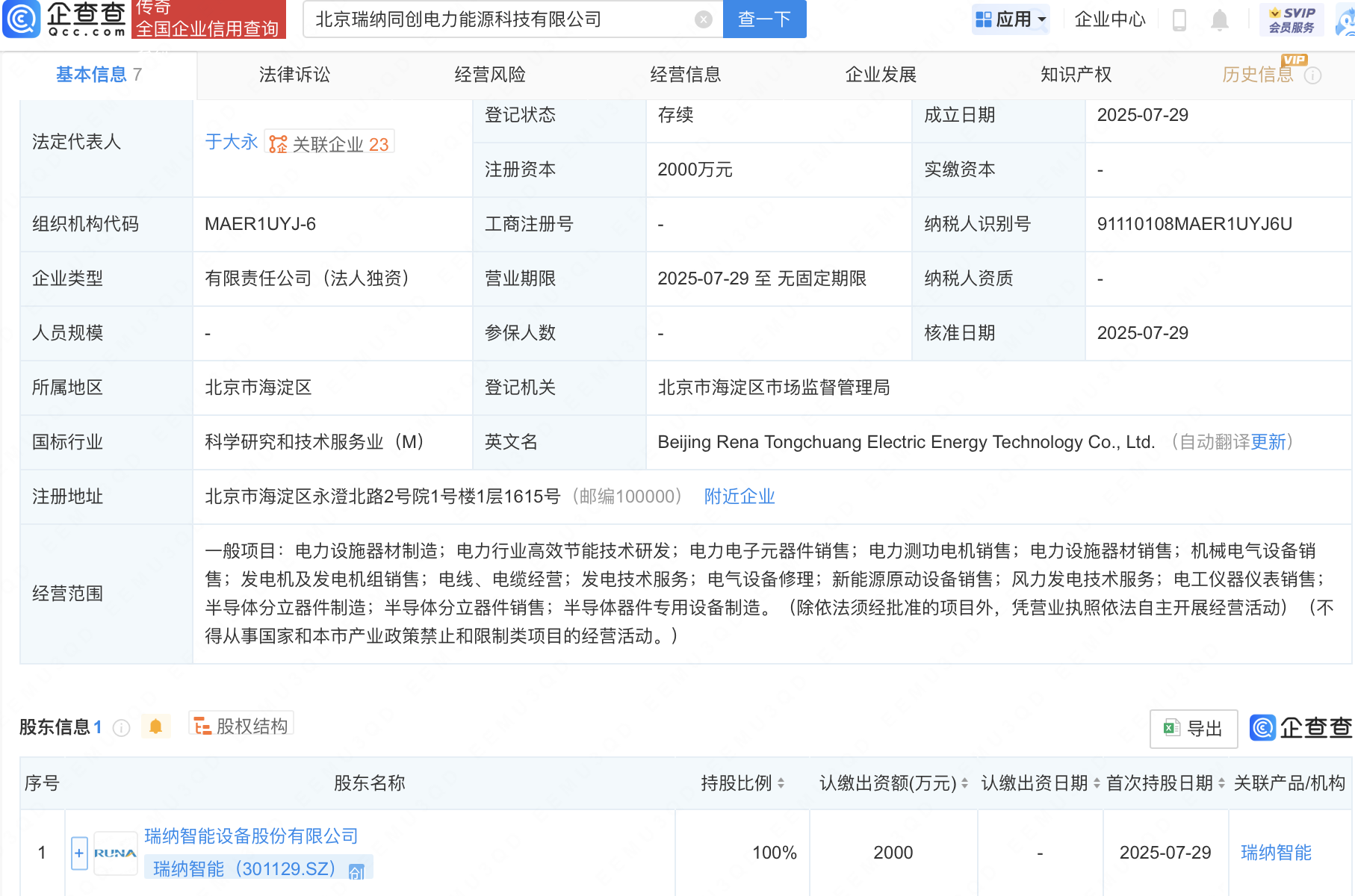Viewport: 1355px width, 896px height.
Task: Click registered capital 2000万元
Action: 695,169
